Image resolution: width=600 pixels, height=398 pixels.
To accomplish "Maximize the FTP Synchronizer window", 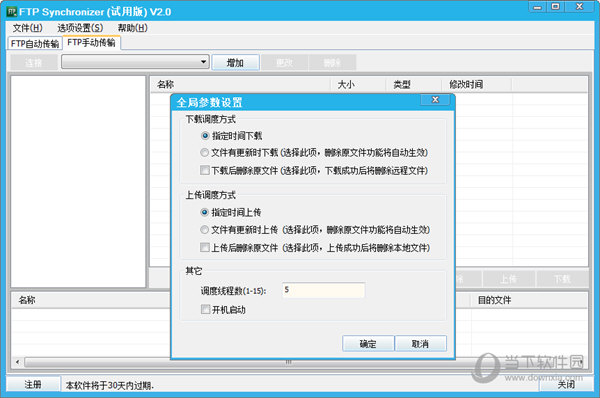I will [556, 7].
